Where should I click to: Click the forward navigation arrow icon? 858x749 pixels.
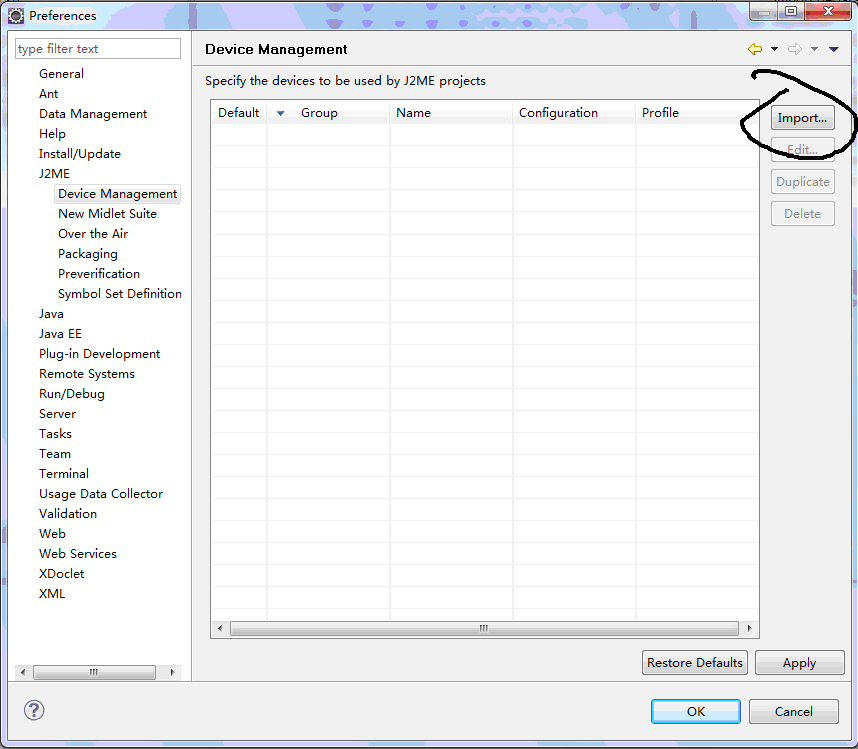point(795,49)
